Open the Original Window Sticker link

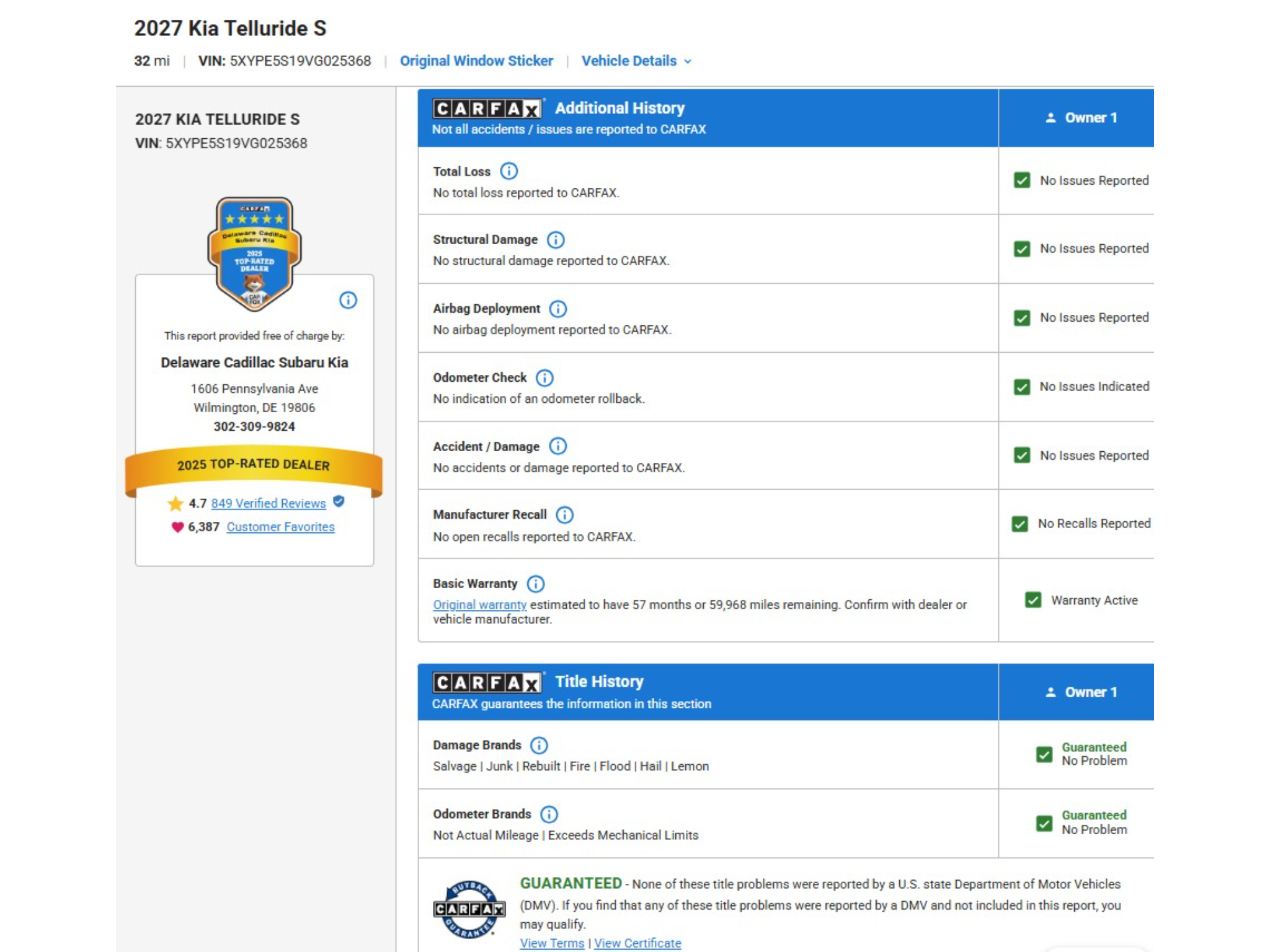476,61
